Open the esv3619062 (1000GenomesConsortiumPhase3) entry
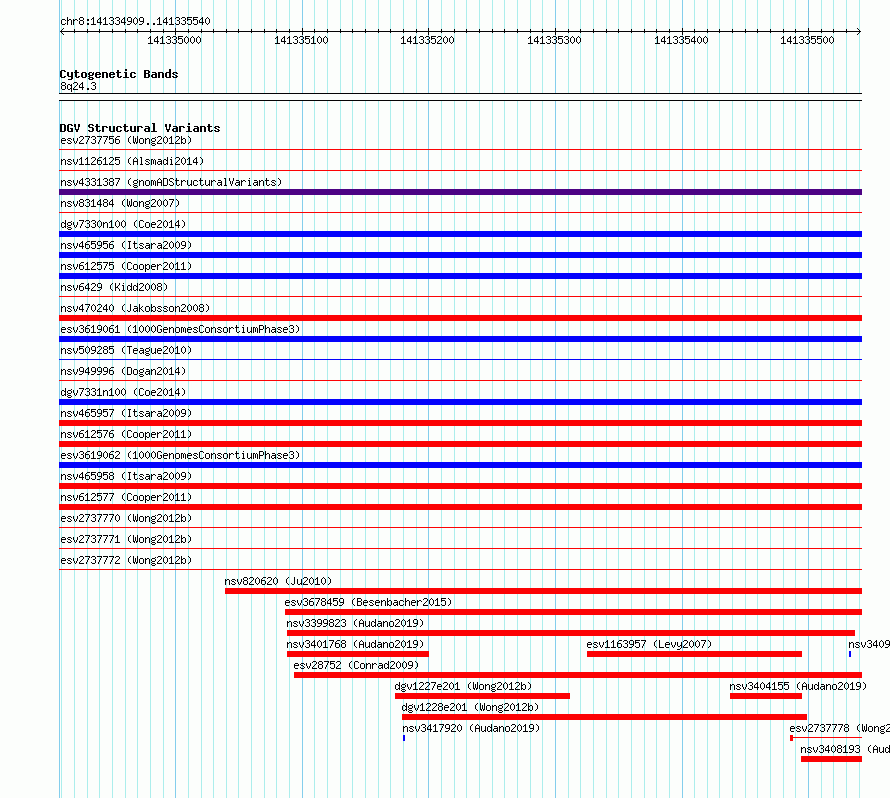 (x=180, y=455)
